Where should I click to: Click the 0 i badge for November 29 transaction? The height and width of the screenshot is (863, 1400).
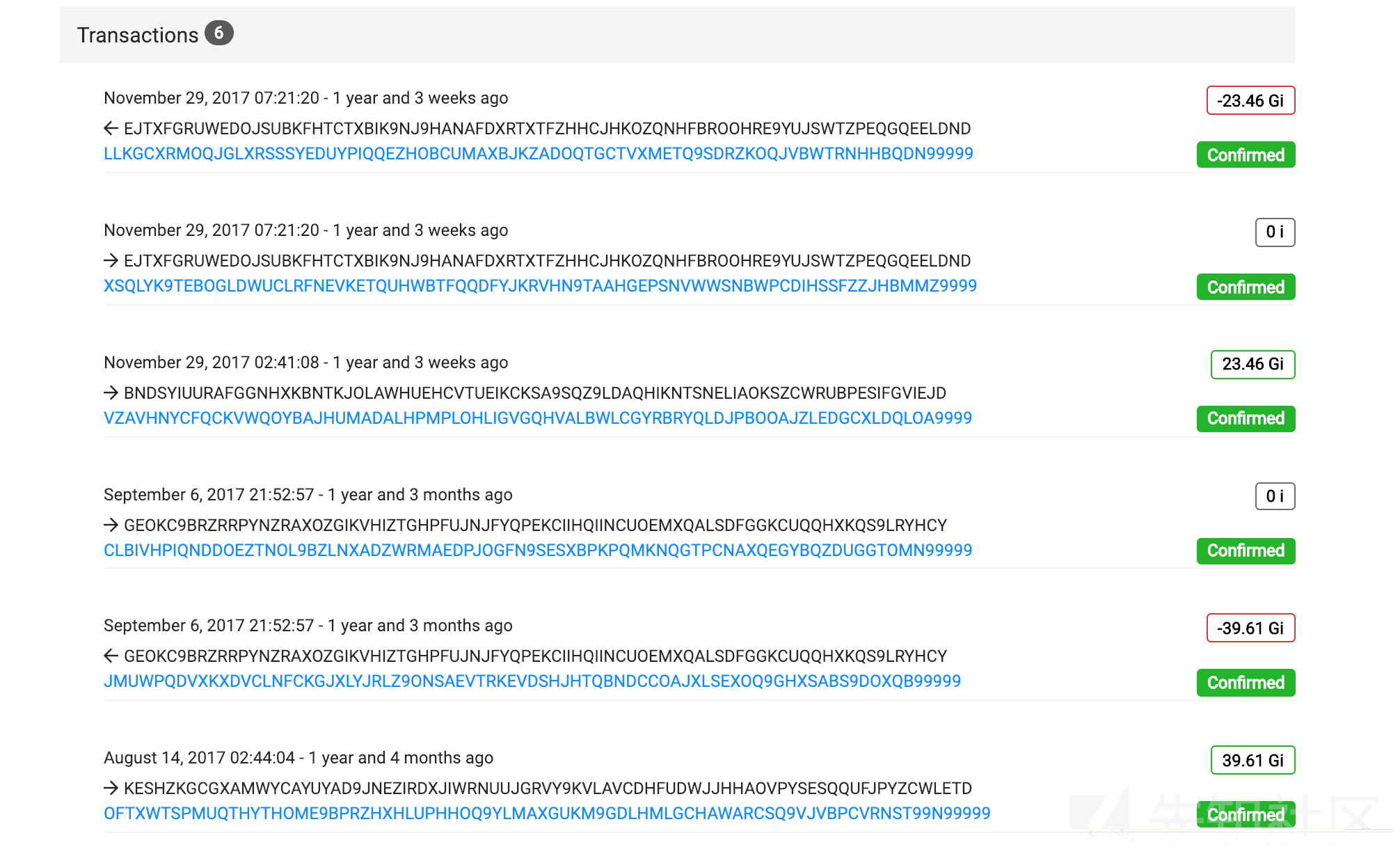[x=1275, y=232]
